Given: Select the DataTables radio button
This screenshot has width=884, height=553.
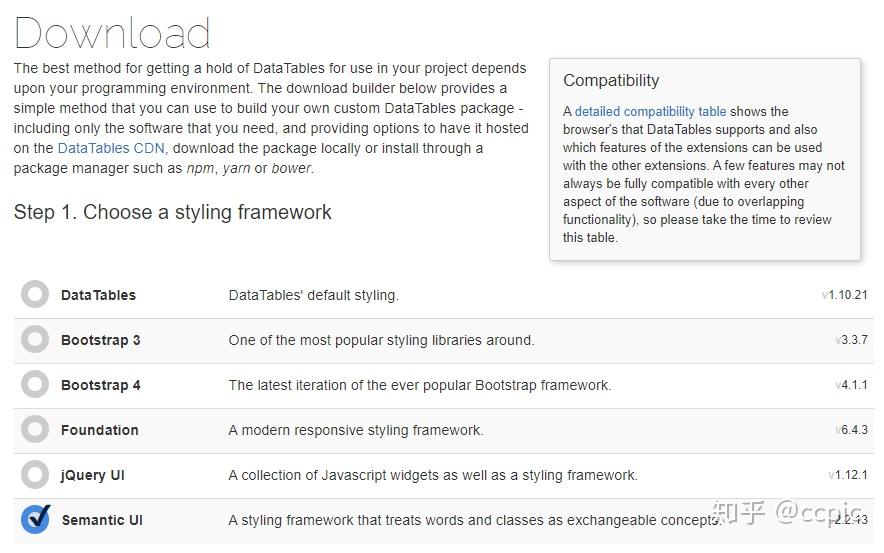Looking at the screenshot, I should point(35,295).
